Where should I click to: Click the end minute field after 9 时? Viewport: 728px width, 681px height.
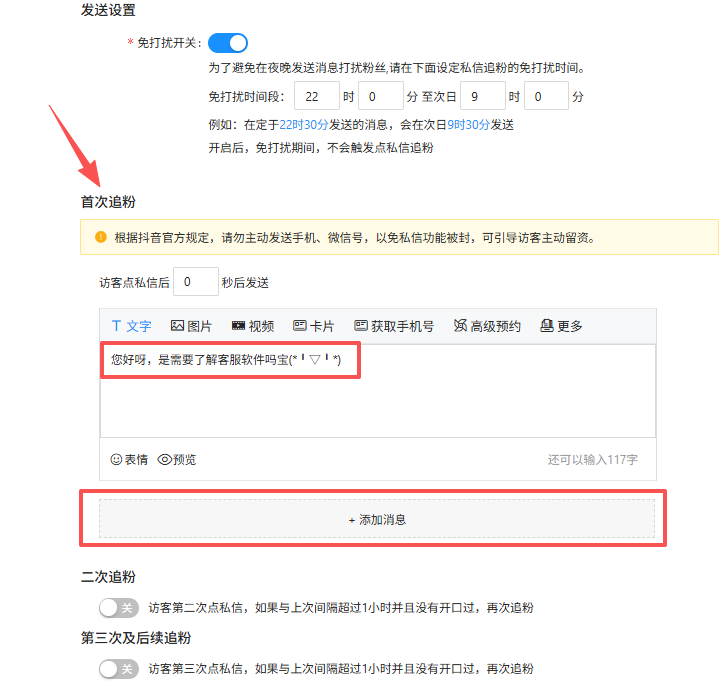(546, 97)
